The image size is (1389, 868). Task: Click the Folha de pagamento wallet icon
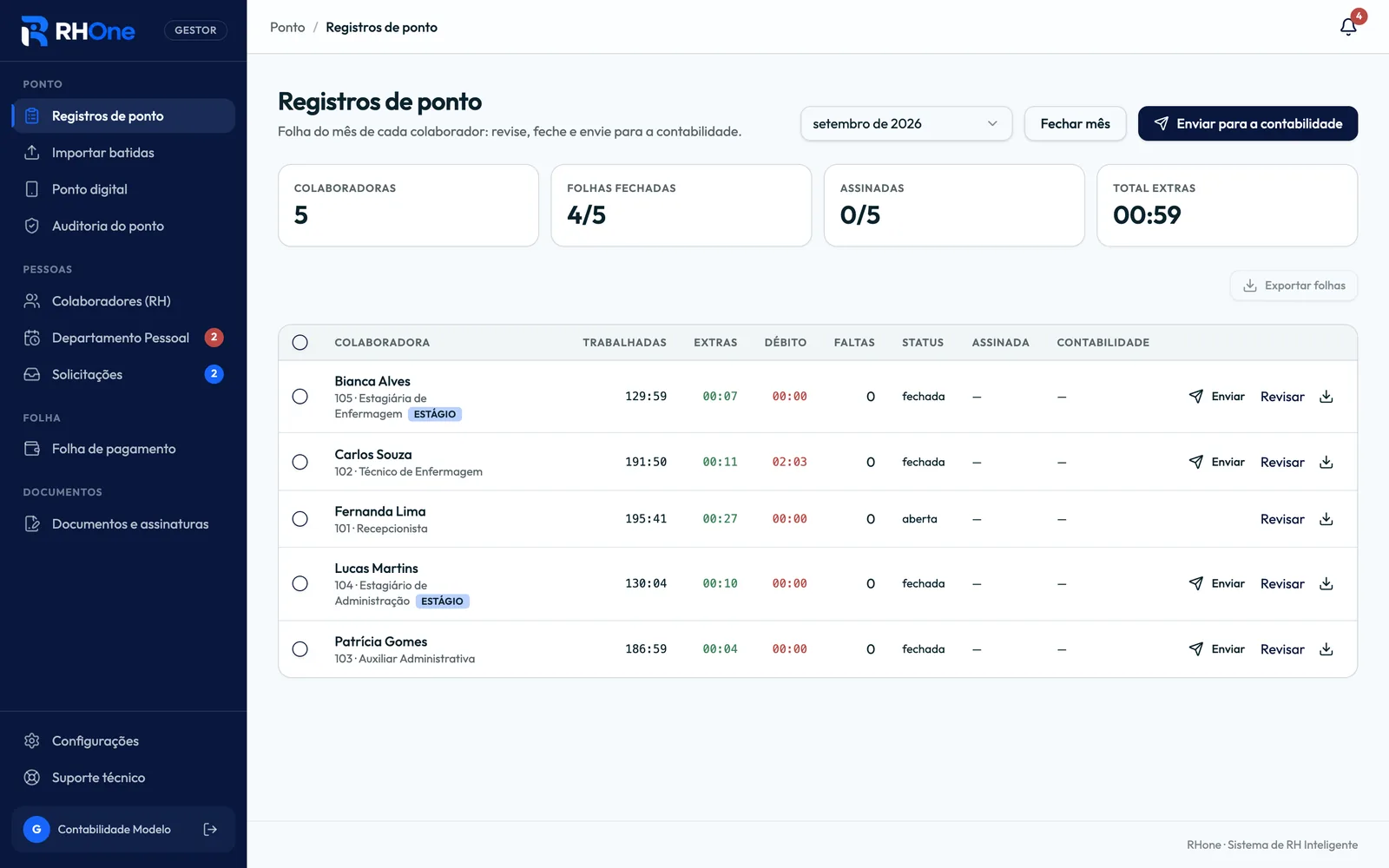(x=32, y=449)
